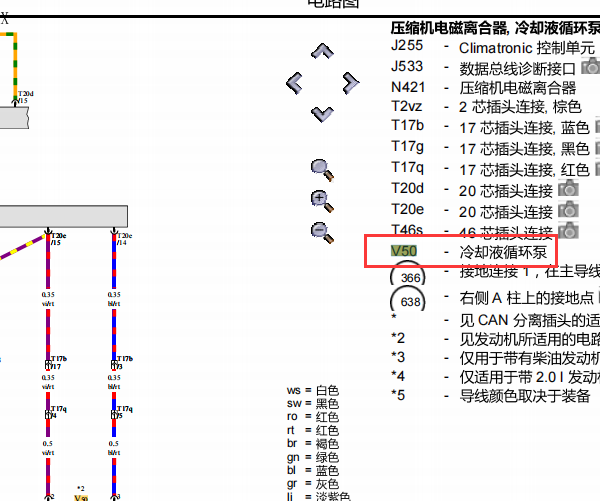The image size is (600, 501).
Task: Select ground point 366 circle symbol
Action: point(408,275)
